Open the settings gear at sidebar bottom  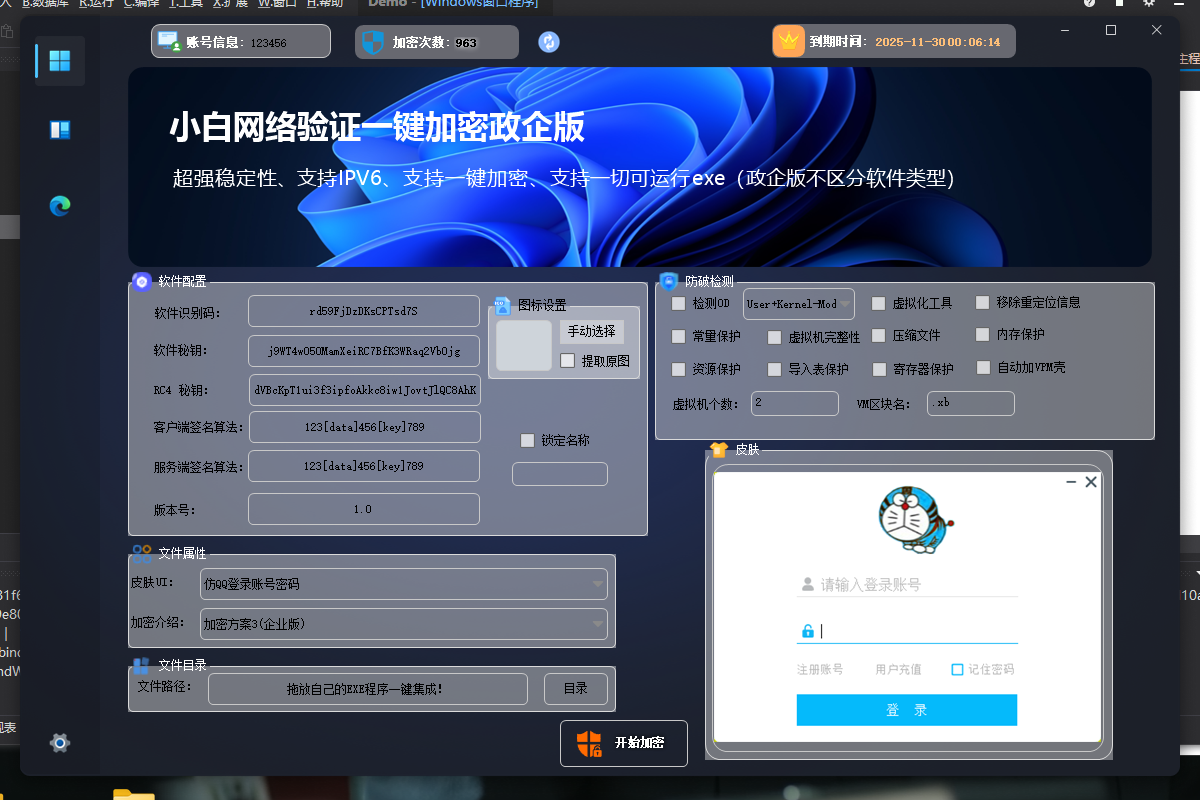(x=59, y=743)
